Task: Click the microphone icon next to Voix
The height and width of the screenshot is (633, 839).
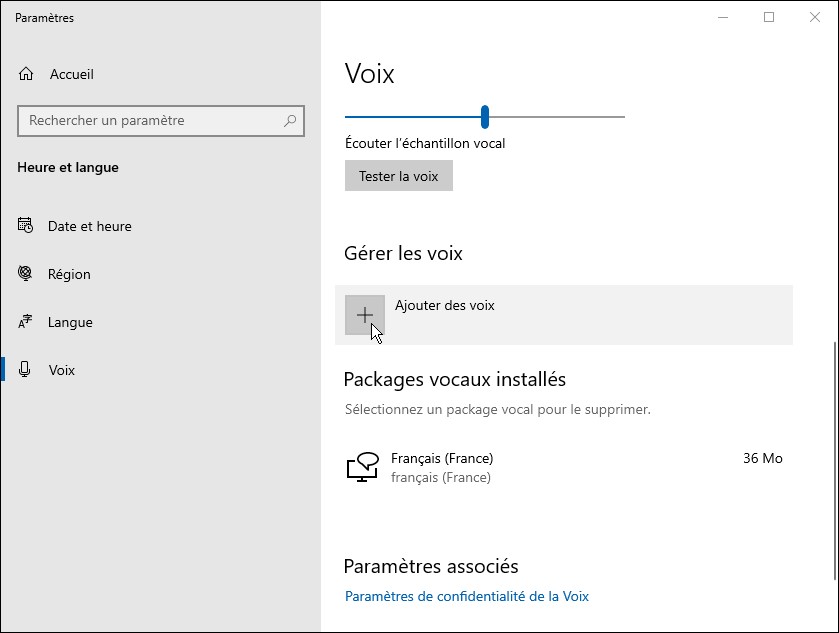Action: coord(26,370)
